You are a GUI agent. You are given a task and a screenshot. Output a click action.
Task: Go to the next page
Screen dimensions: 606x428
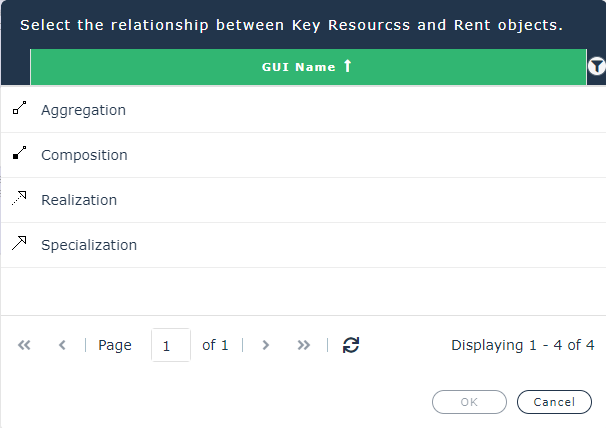click(x=265, y=345)
